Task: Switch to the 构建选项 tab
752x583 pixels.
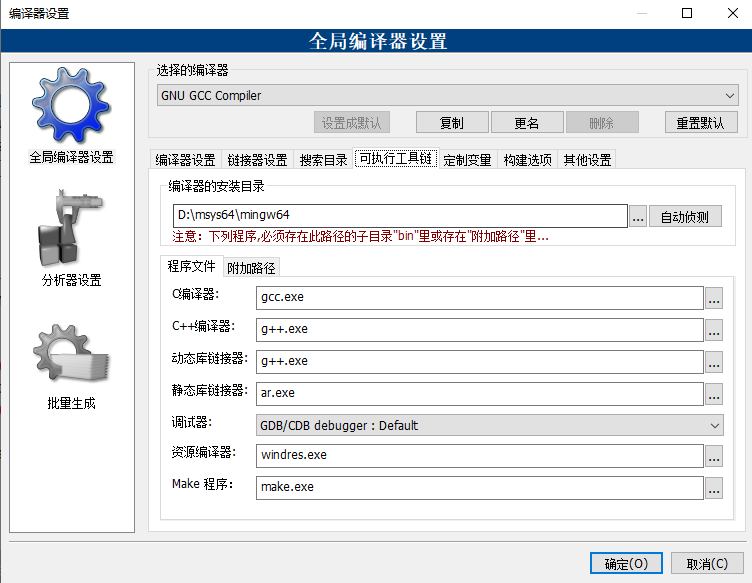Action: coord(527,160)
